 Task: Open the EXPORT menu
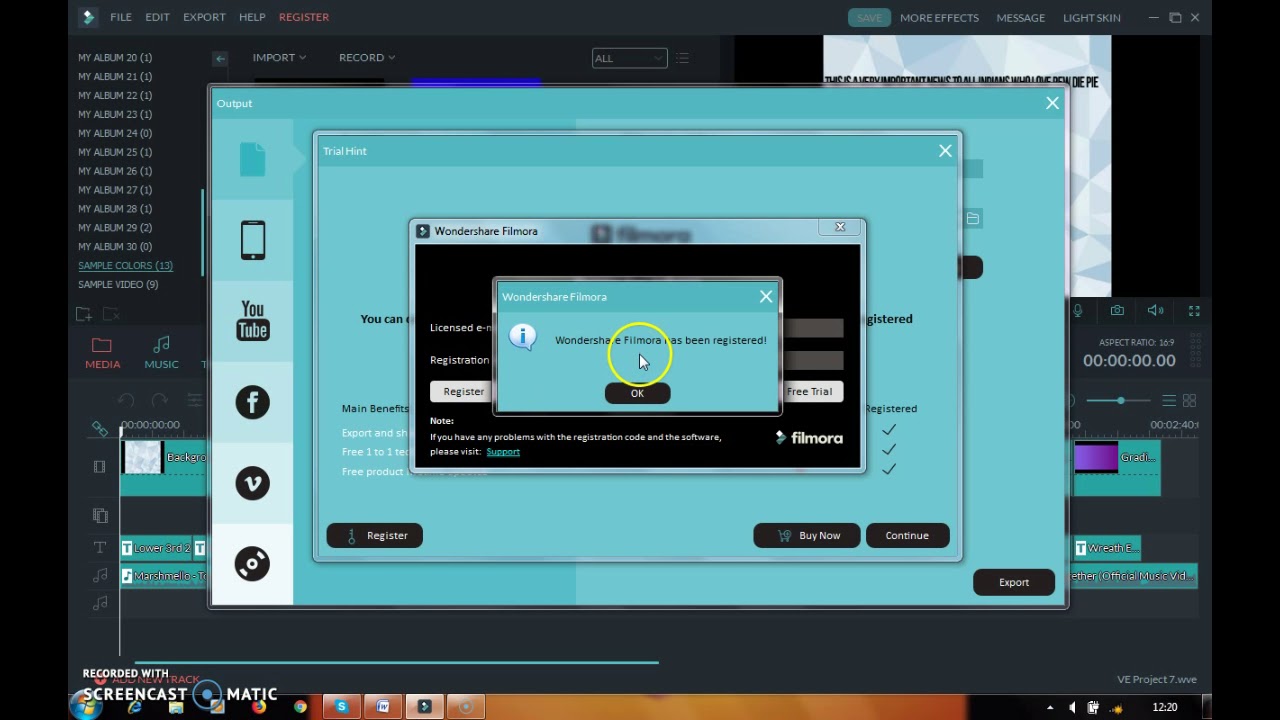204,17
